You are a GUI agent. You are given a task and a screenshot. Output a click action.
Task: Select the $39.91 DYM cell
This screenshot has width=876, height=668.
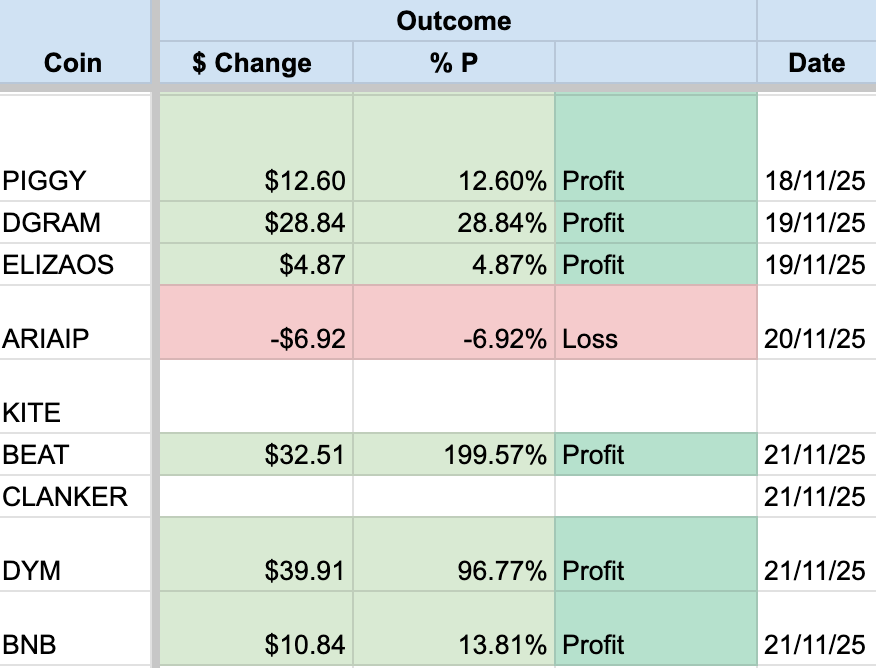[x=256, y=554]
